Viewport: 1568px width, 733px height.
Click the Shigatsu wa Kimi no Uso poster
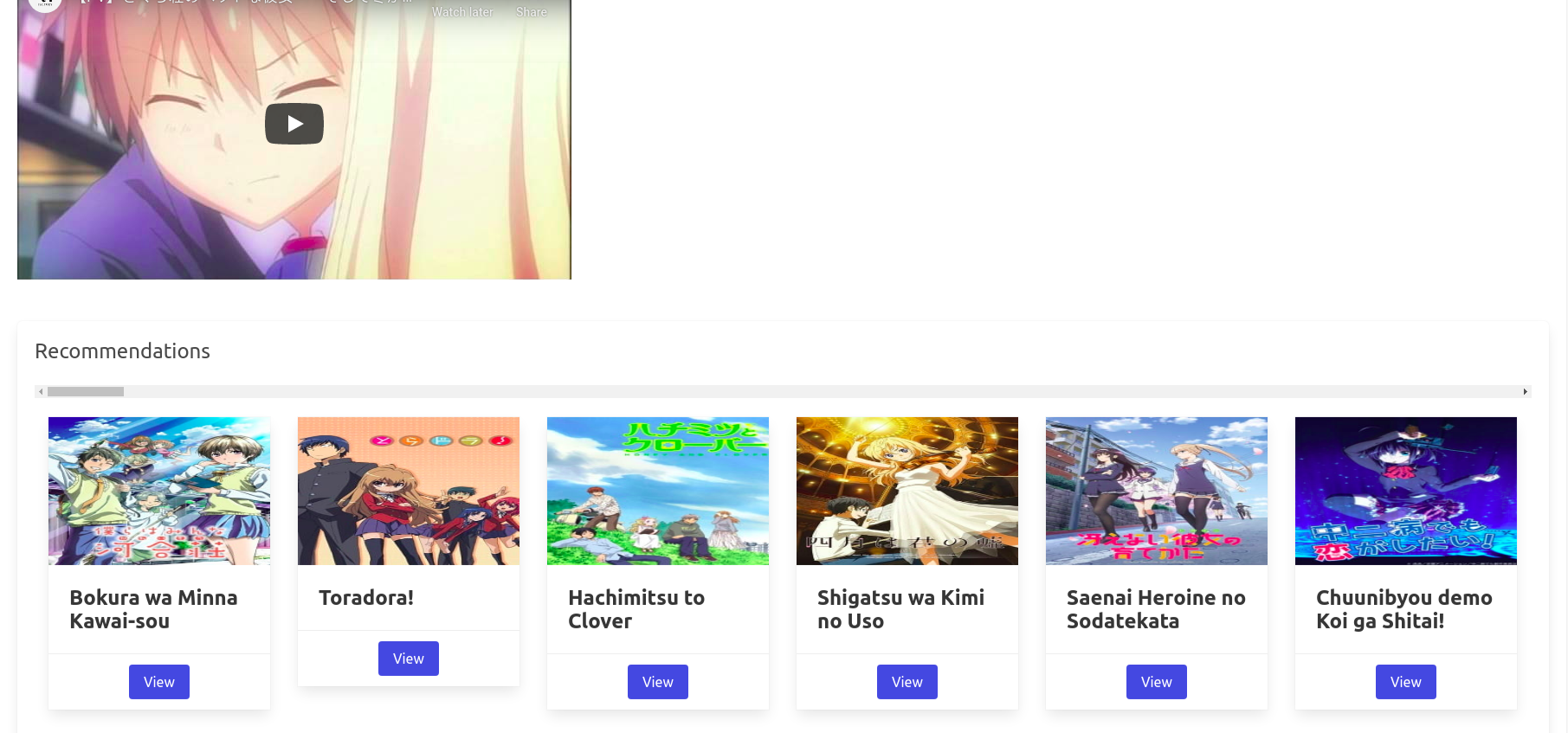(x=907, y=491)
